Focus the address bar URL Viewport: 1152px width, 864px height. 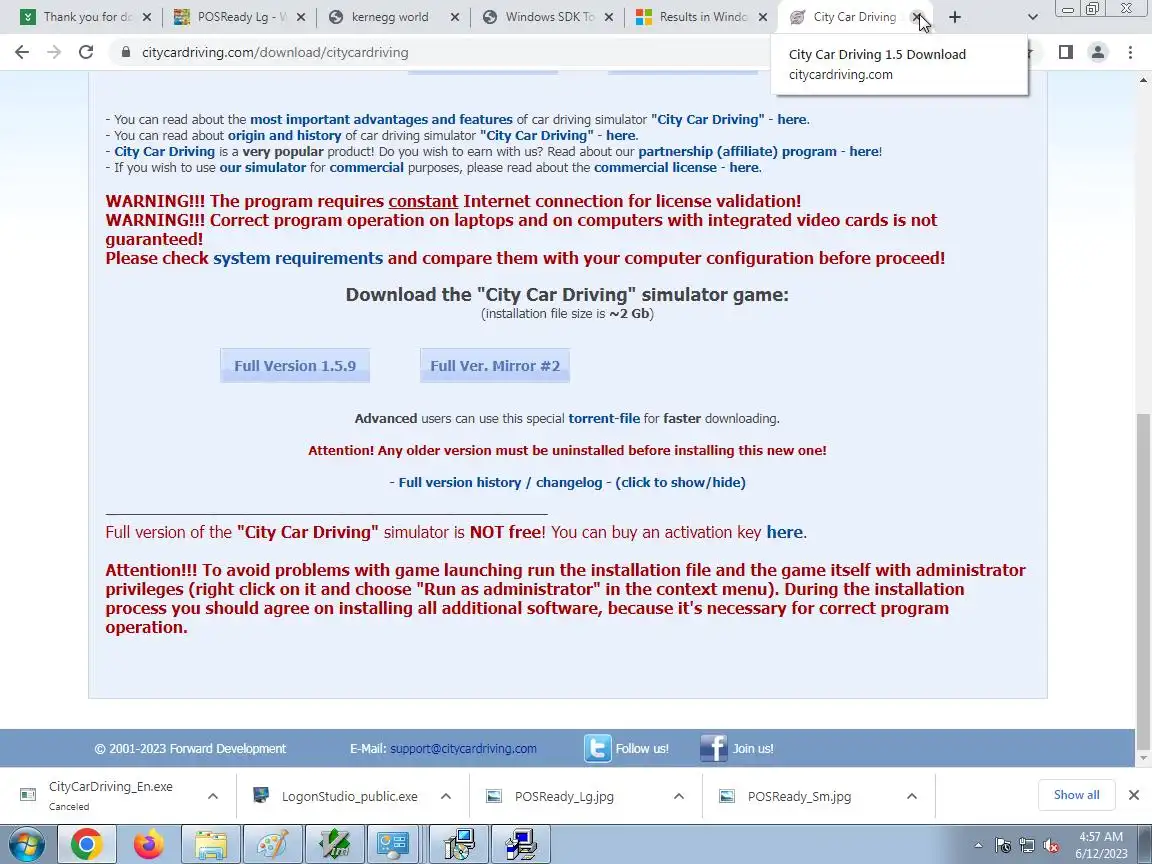pyautogui.click(x=275, y=53)
